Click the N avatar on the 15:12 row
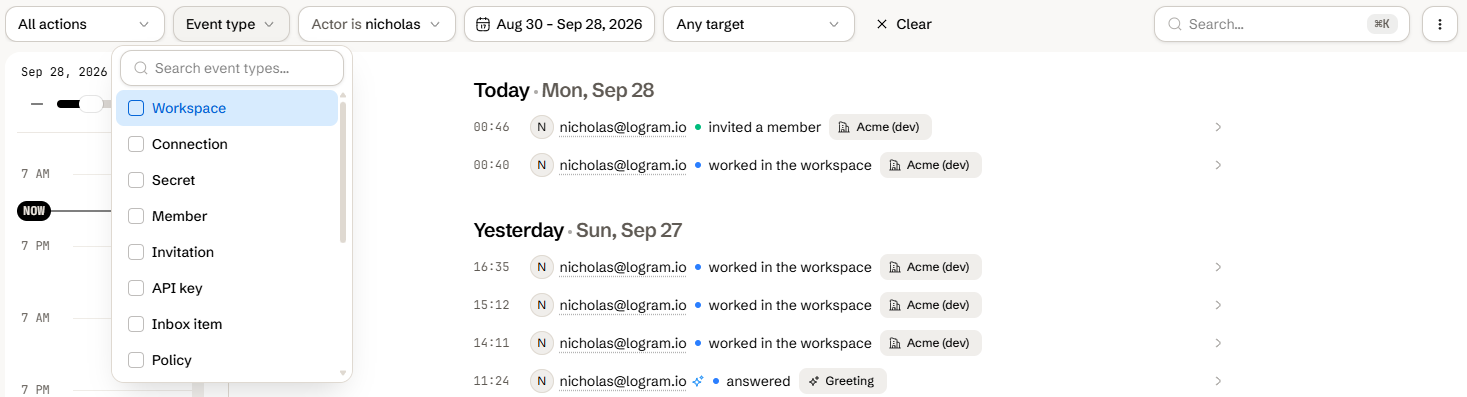1467x397 pixels. click(541, 305)
